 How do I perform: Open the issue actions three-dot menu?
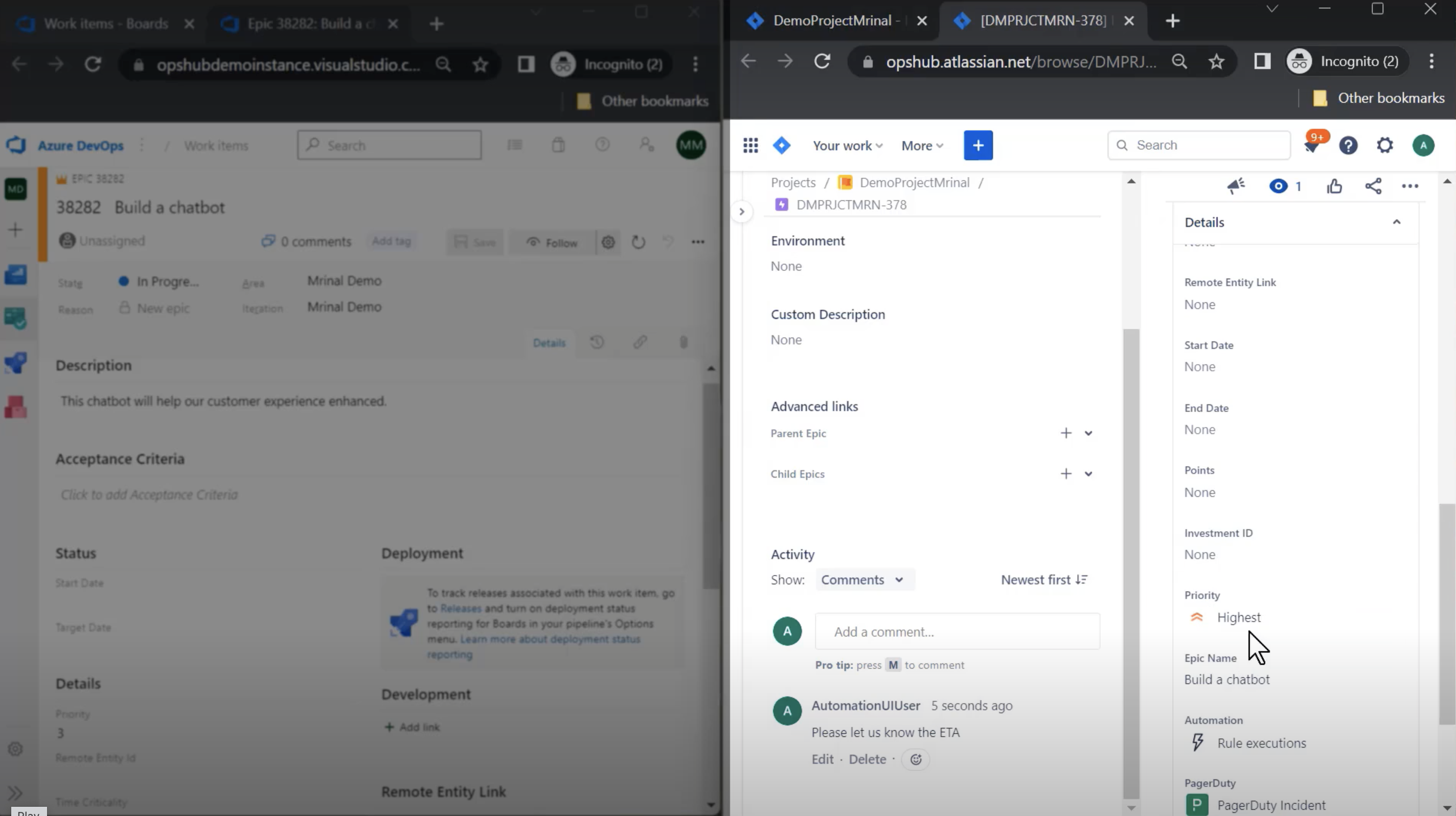coord(1409,186)
